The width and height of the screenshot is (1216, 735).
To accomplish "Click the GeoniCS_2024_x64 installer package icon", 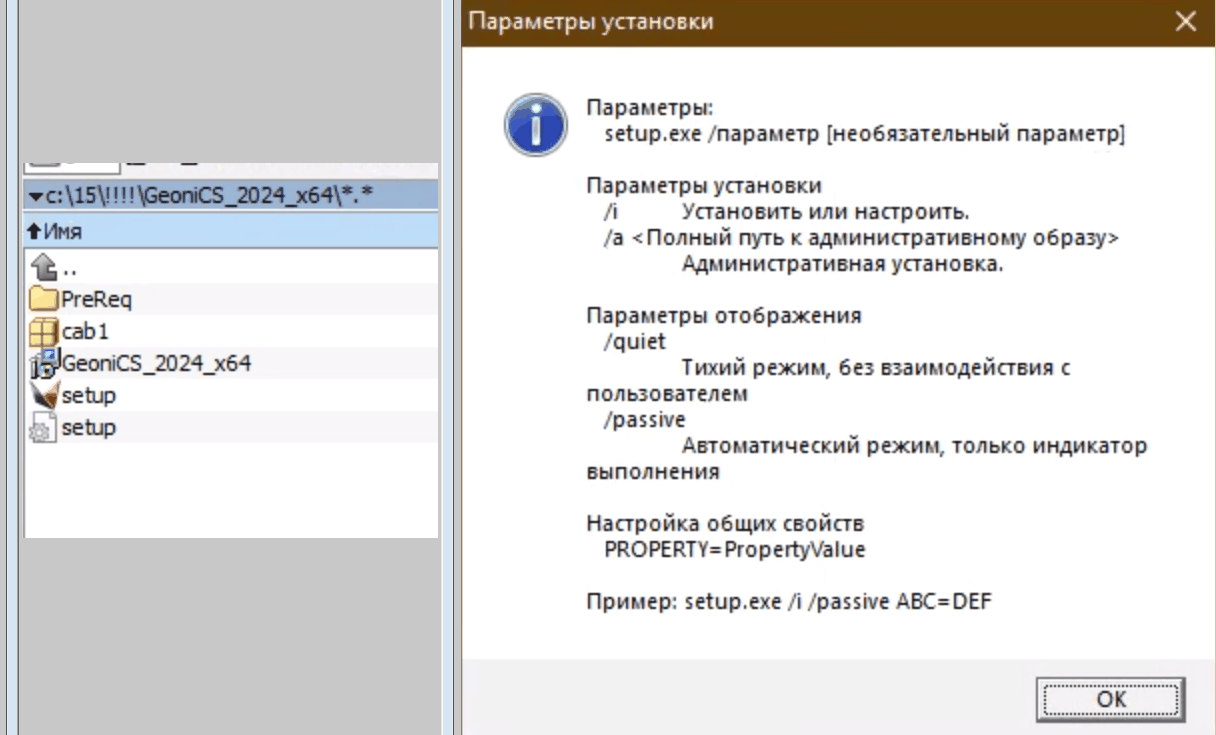I will [45, 364].
